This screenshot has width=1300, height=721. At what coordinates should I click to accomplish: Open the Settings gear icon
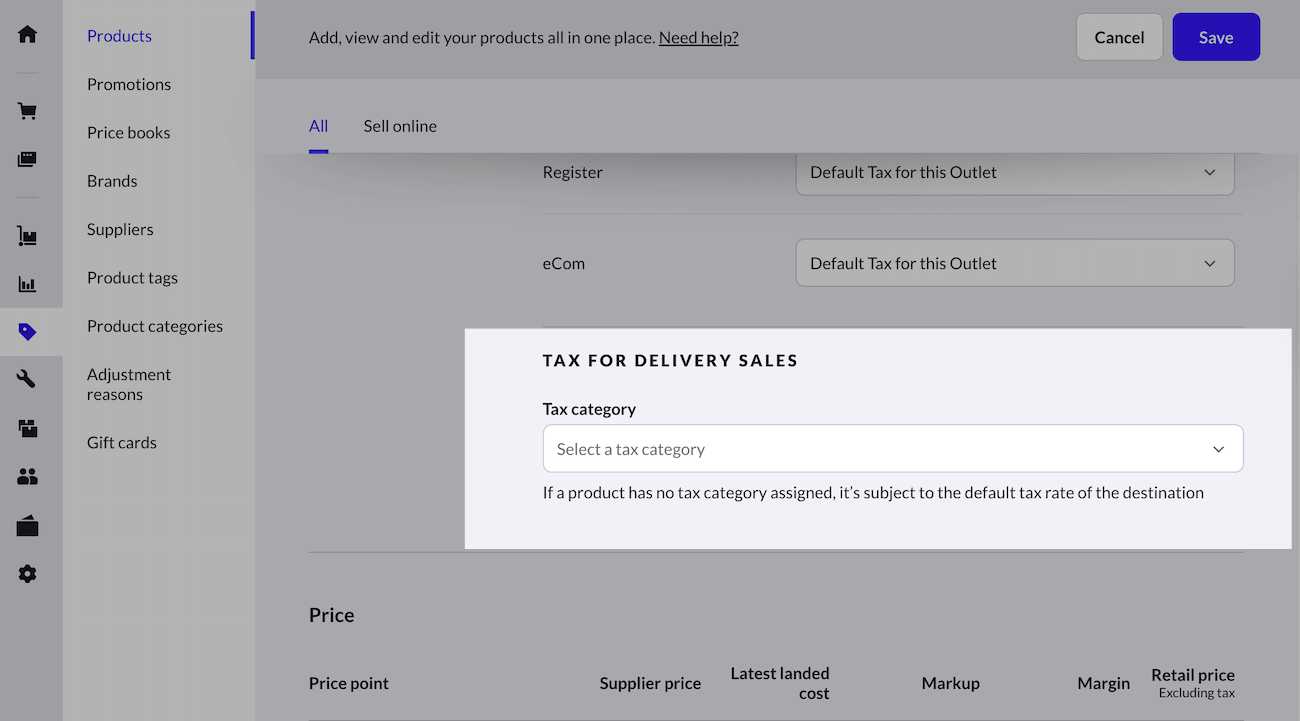(x=27, y=574)
